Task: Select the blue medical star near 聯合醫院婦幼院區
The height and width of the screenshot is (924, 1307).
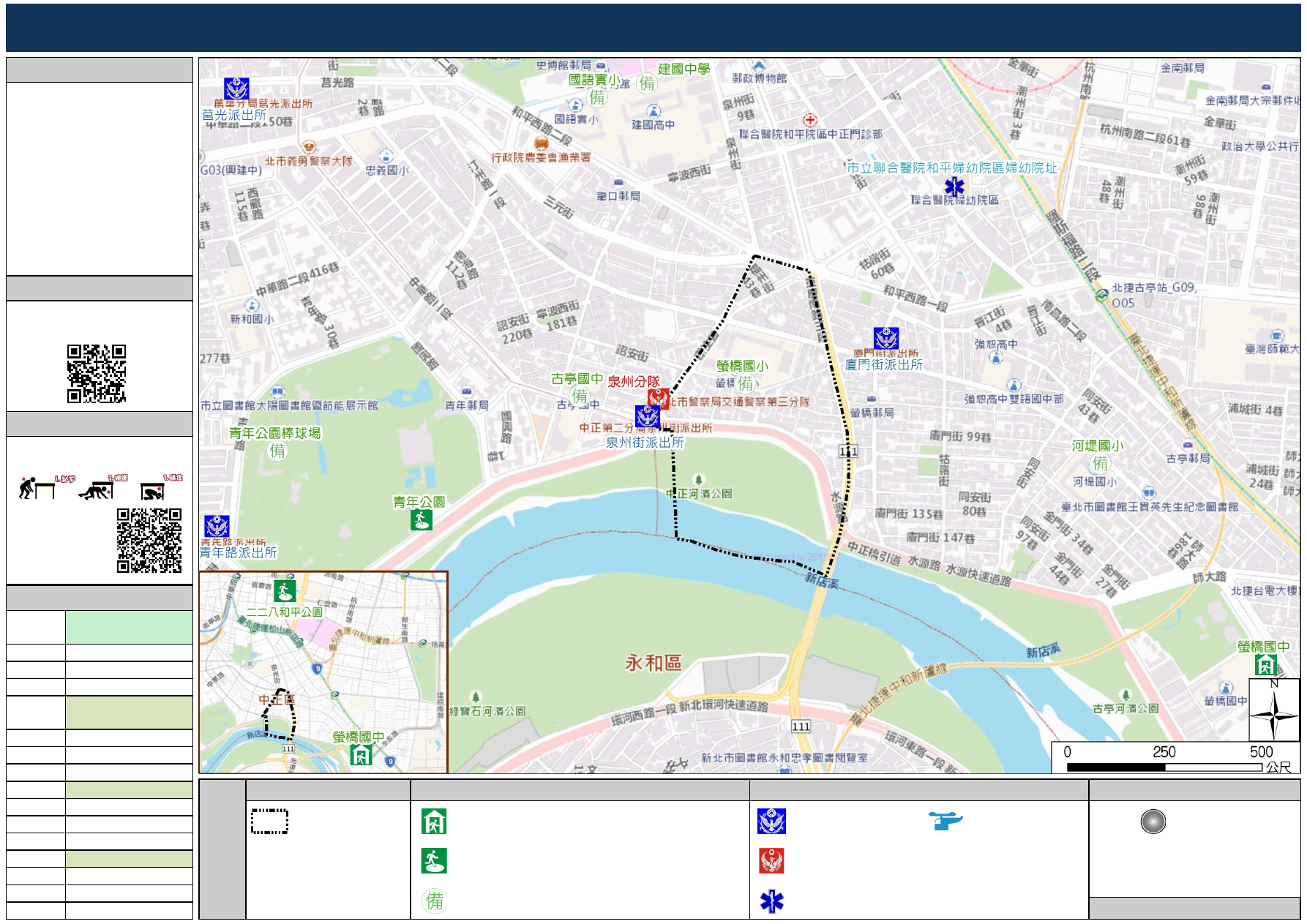Action: 954,187
